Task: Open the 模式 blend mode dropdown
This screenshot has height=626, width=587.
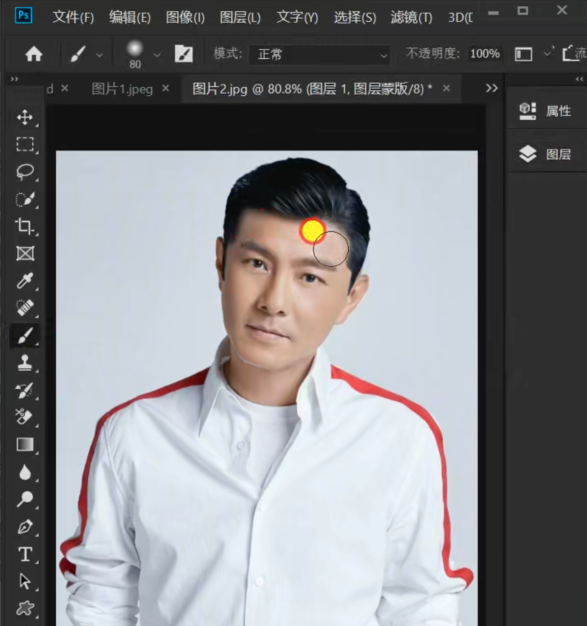Action: click(320, 54)
